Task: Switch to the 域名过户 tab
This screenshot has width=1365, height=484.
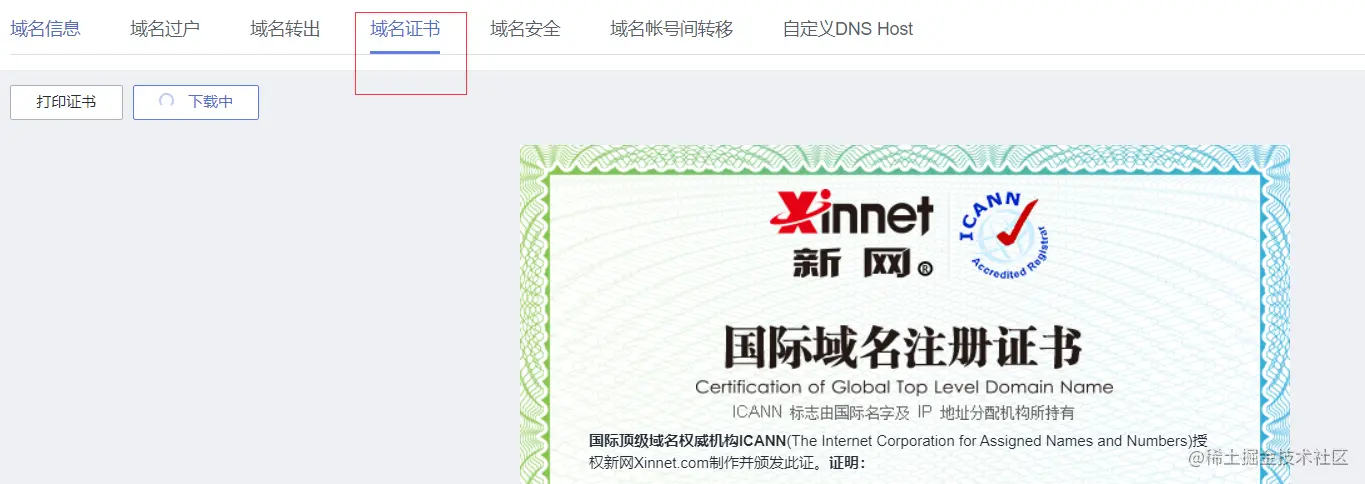Action: [x=165, y=29]
